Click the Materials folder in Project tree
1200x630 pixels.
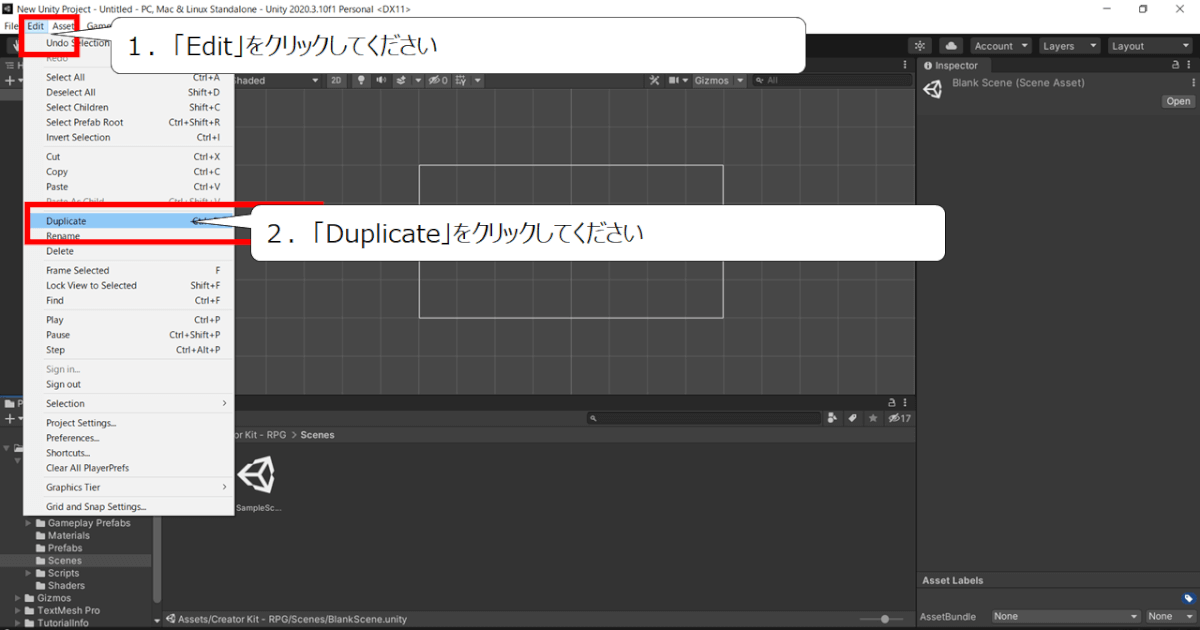click(x=69, y=536)
